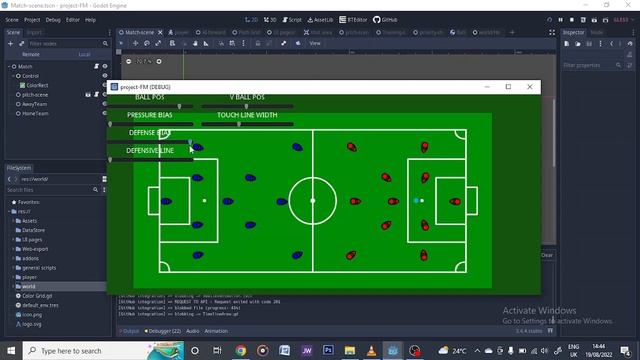Expand the Assets folder
Image resolution: width=640 pixels, height=360 pixels.
[x=13, y=221]
